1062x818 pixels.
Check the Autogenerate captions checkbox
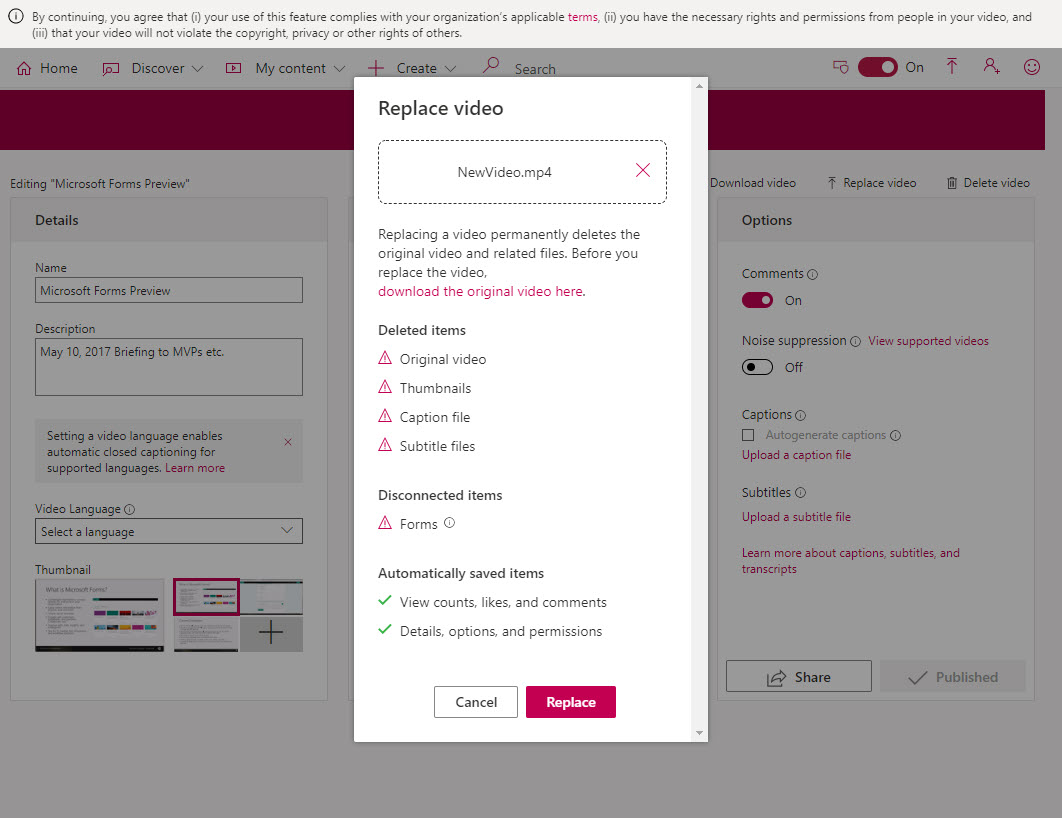point(748,435)
